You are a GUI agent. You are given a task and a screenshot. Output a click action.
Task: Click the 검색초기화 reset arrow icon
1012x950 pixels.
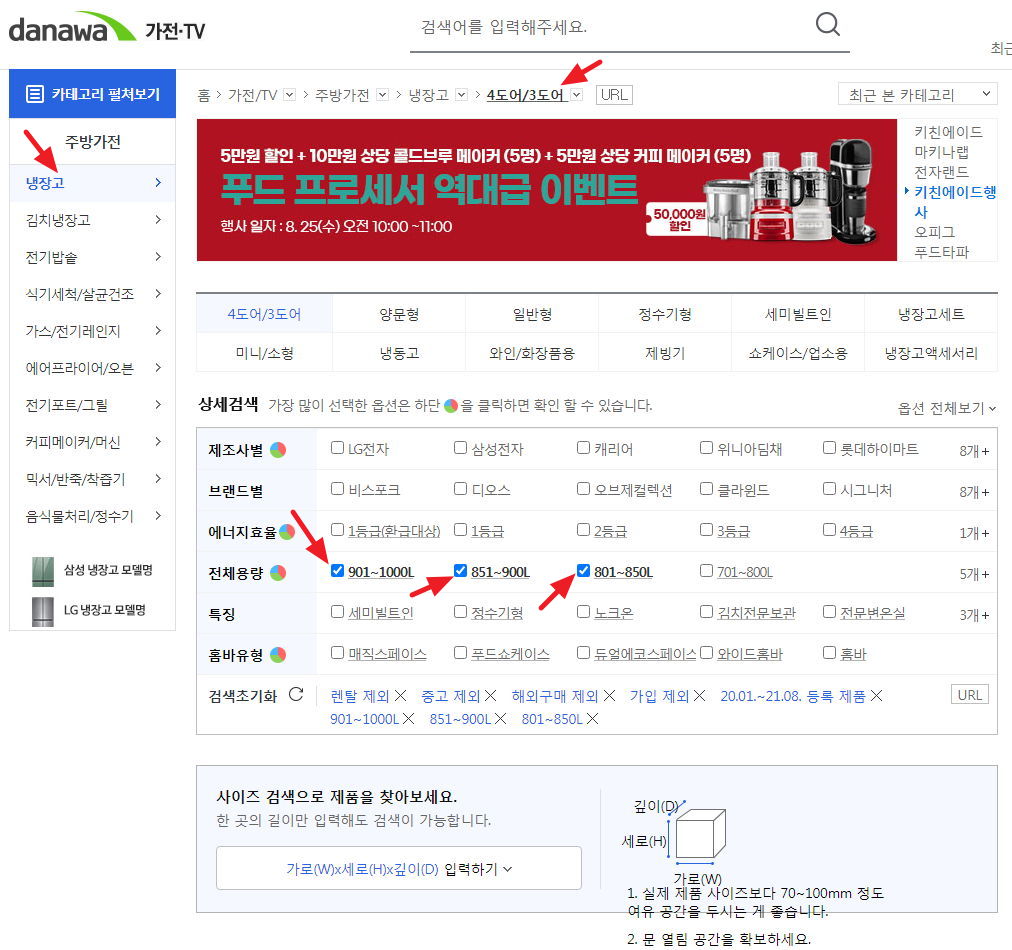pyautogui.click(x=296, y=694)
